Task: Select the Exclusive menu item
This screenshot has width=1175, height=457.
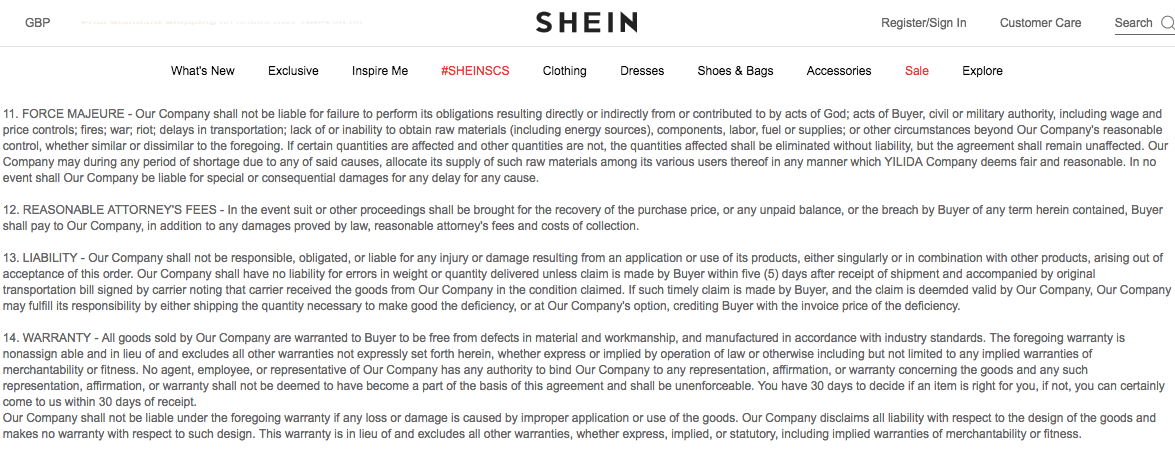Action: tap(293, 71)
